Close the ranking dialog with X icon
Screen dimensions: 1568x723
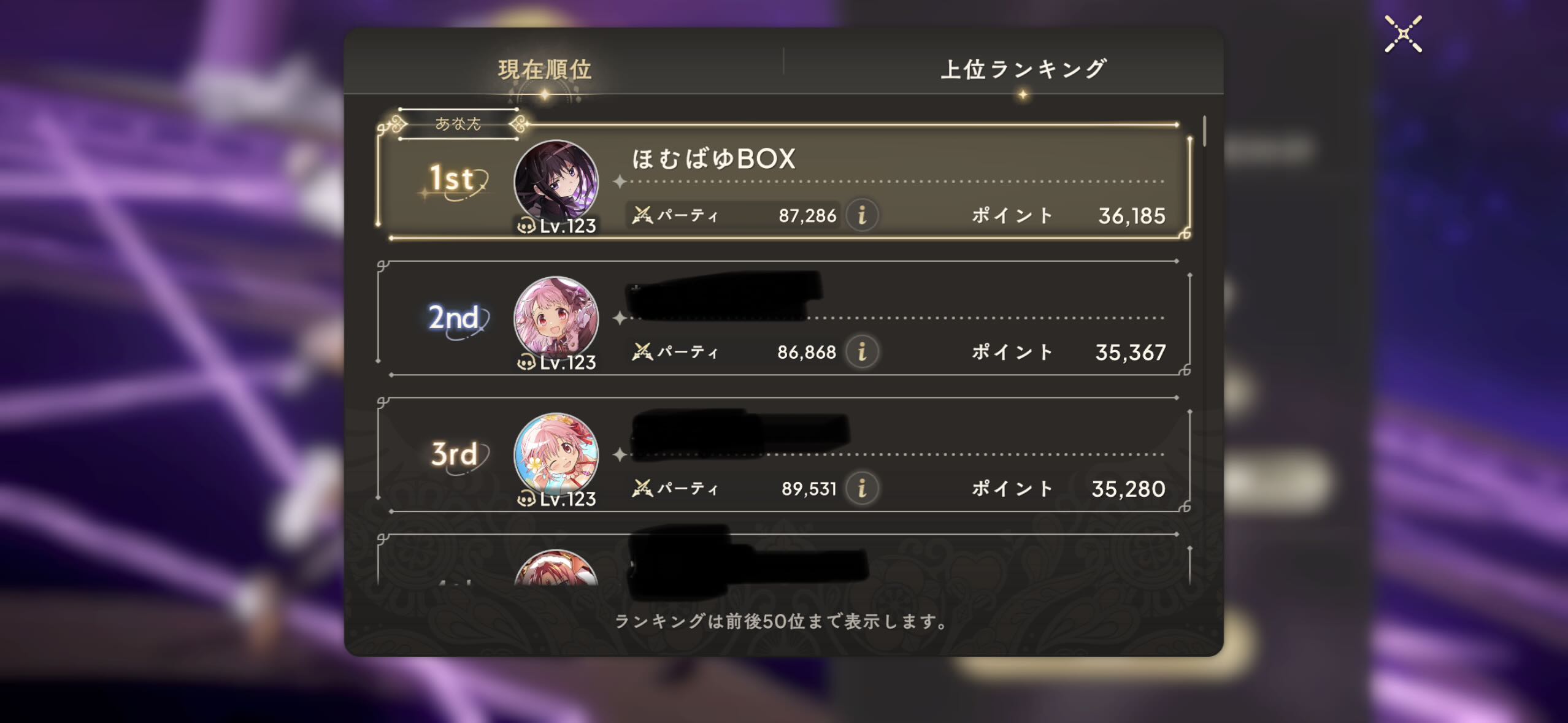pos(1403,34)
